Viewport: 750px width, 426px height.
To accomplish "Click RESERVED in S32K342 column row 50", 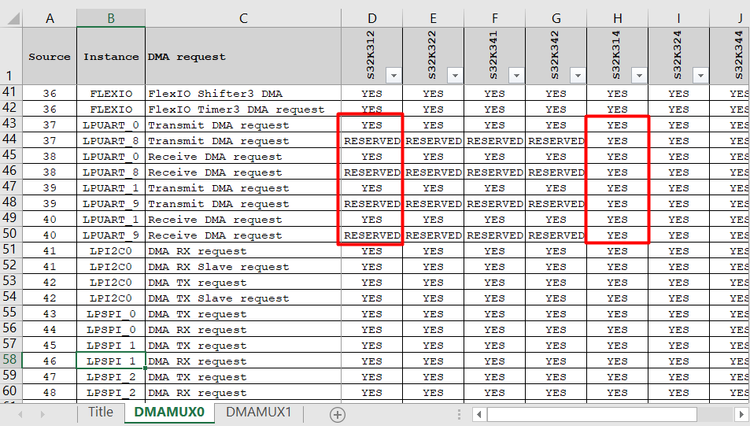I will 556,235.
